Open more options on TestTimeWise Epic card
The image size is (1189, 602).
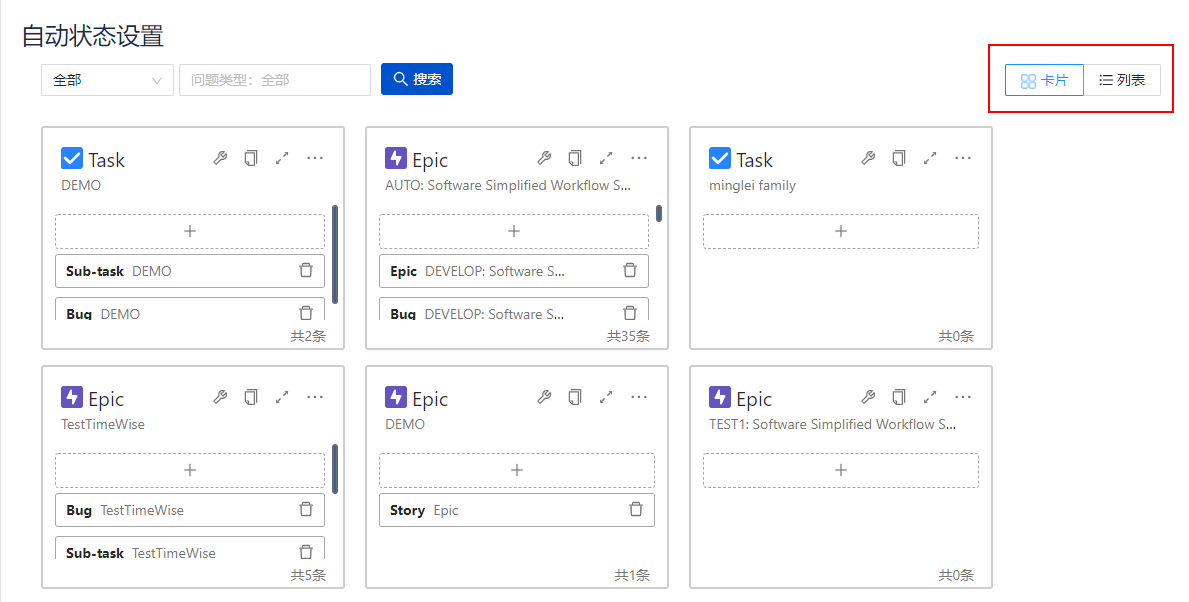click(x=315, y=397)
